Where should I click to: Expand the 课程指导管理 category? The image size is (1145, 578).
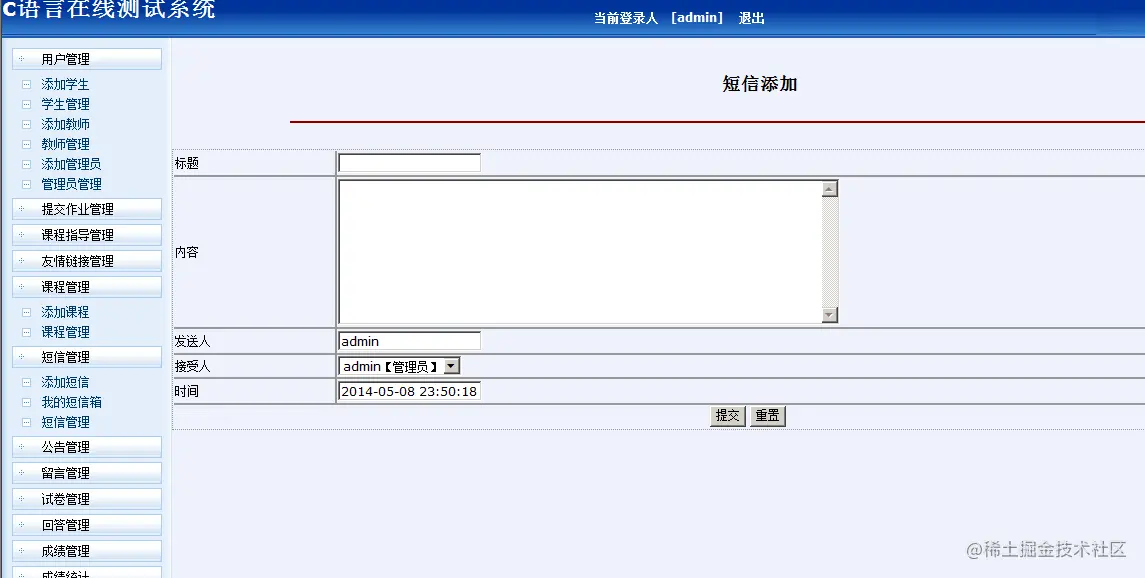point(20,235)
